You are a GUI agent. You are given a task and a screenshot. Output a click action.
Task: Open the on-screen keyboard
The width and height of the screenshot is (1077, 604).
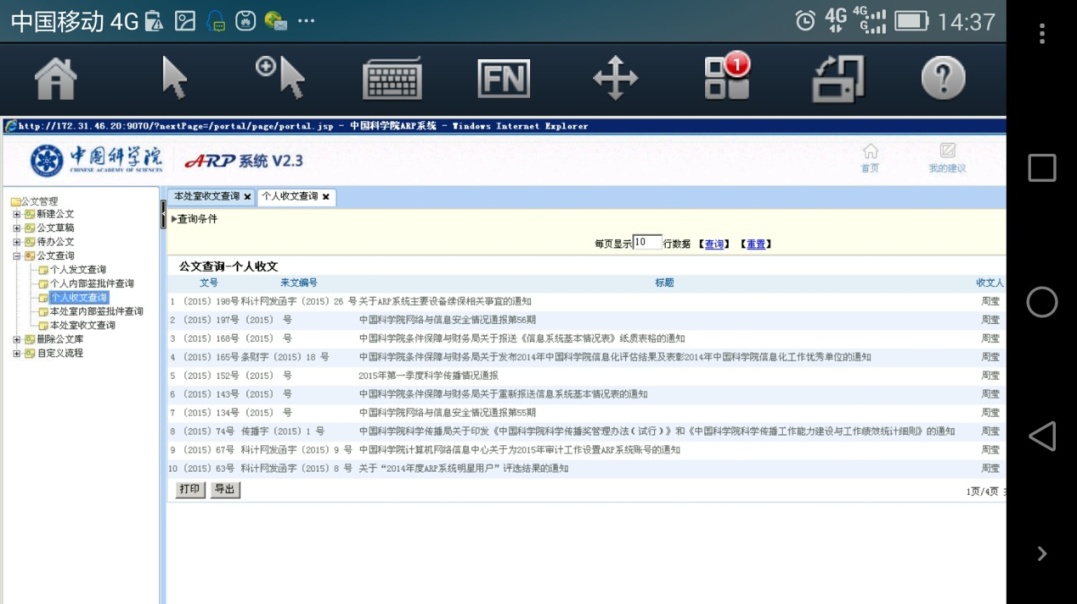click(x=392, y=79)
